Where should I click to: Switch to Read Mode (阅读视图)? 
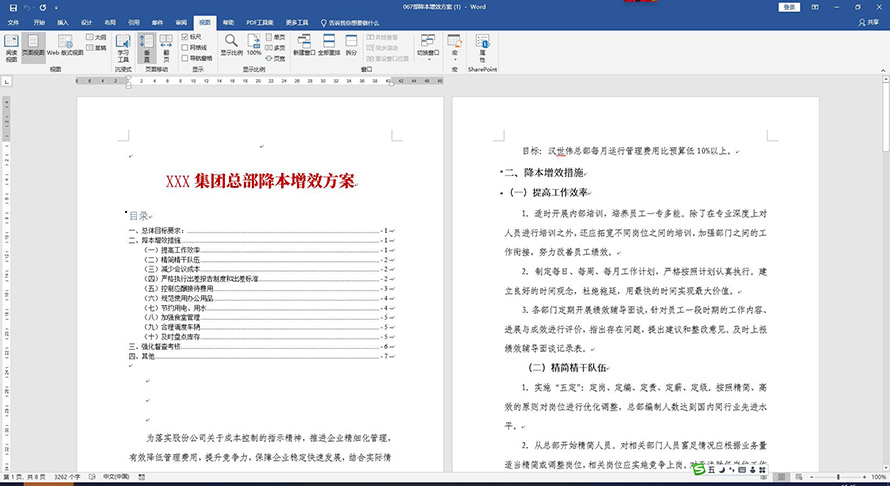pyautogui.click(x=11, y=48)
